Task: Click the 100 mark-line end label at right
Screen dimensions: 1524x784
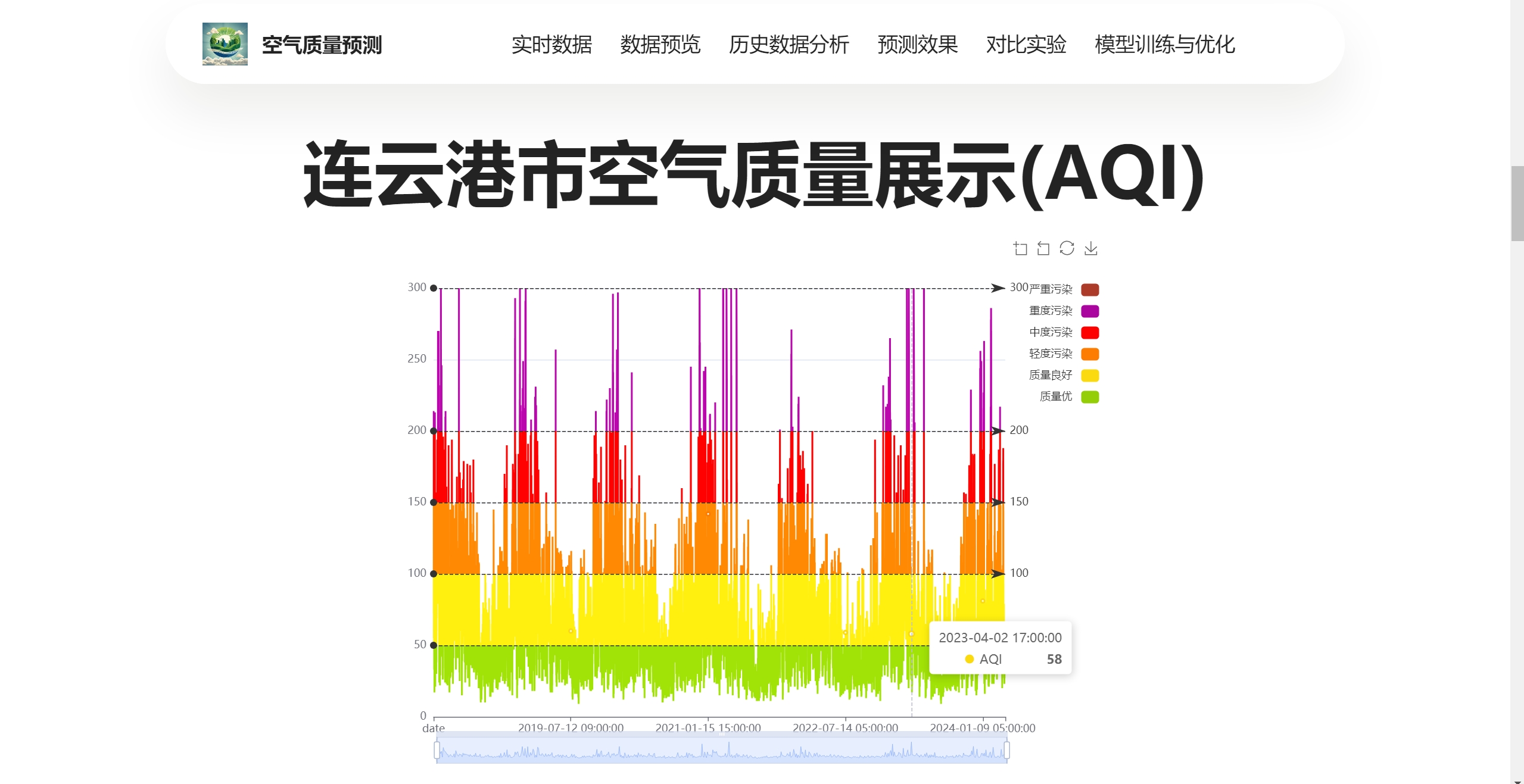Action: pos(1019,573)
